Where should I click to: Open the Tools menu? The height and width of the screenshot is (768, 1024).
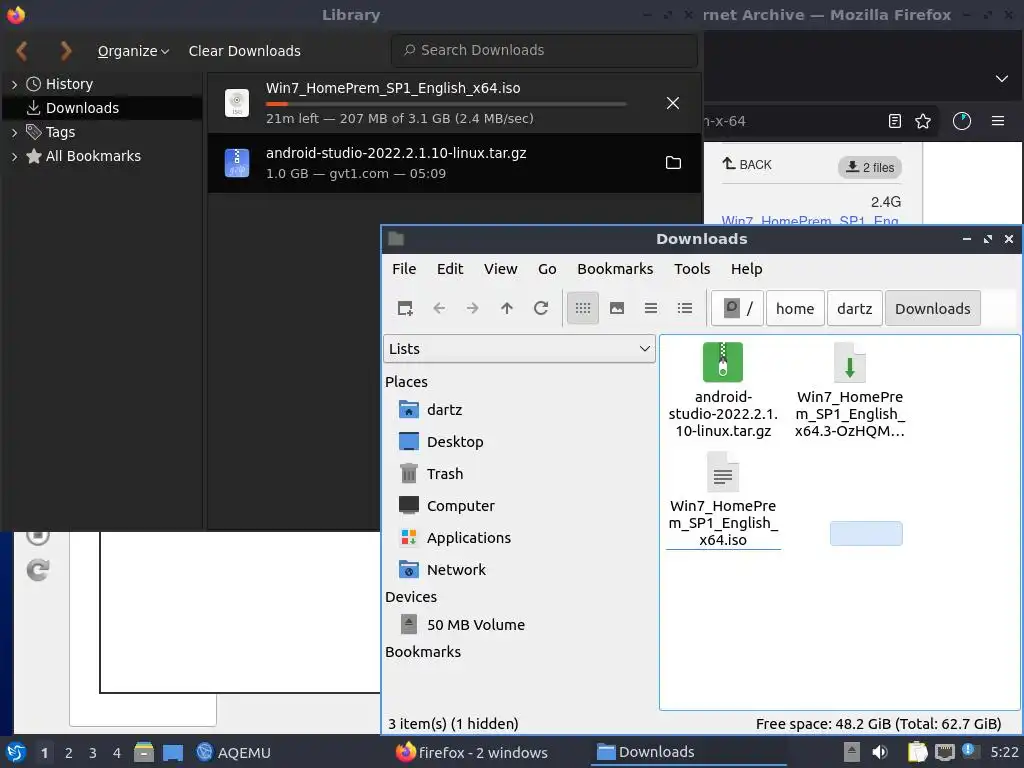pos(692,269)
